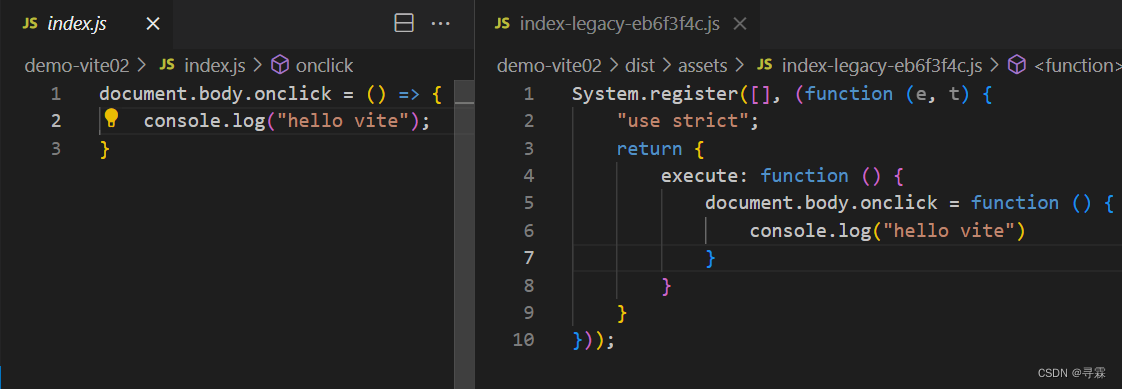Click the split editor layout icon
The width and height of the screenshot is (1122, 389).
tap(404, 24)
